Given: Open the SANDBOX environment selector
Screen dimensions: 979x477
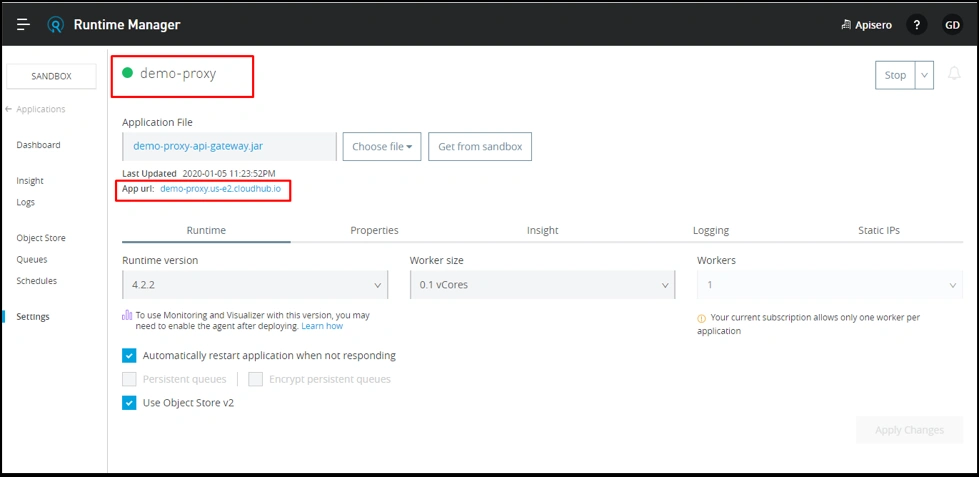Looking at the screenshot, I should pyautogui.click(x=51, y=76).
